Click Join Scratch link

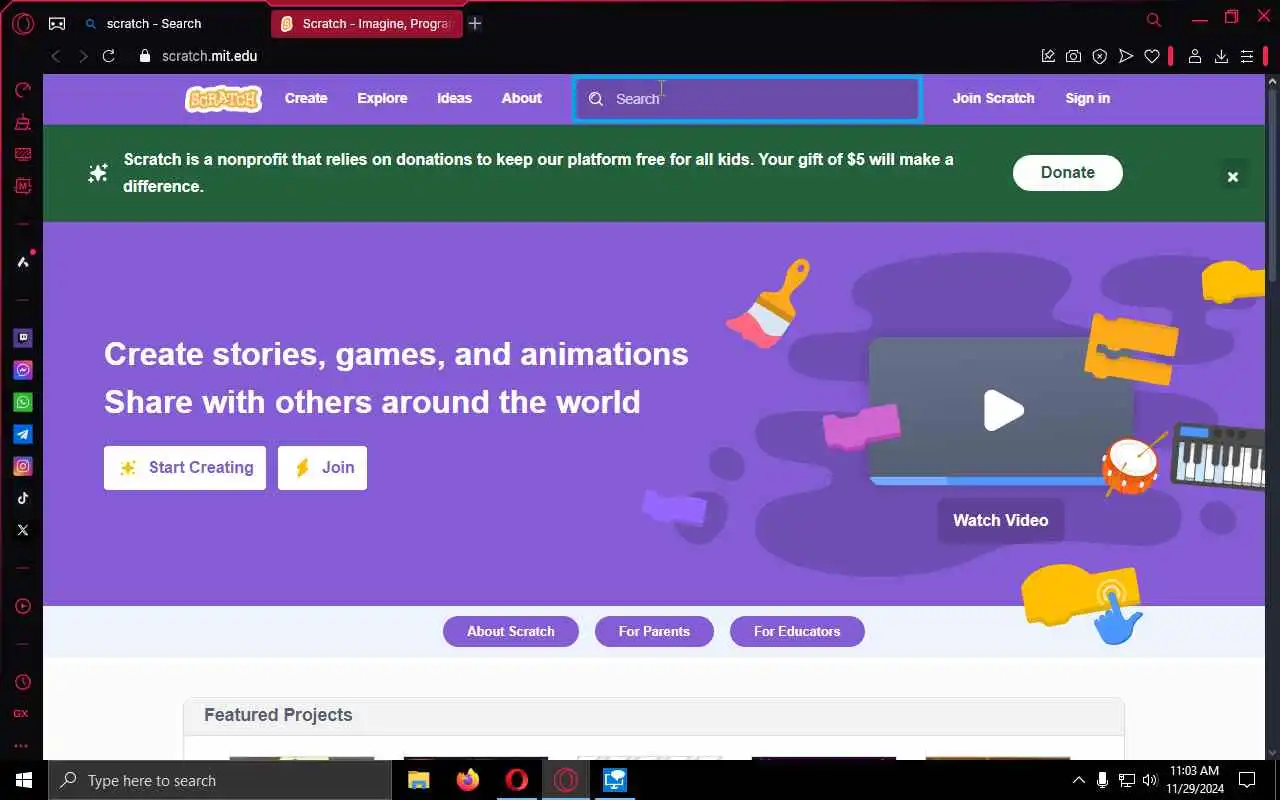pyautogui.click(x=993, y=98)
